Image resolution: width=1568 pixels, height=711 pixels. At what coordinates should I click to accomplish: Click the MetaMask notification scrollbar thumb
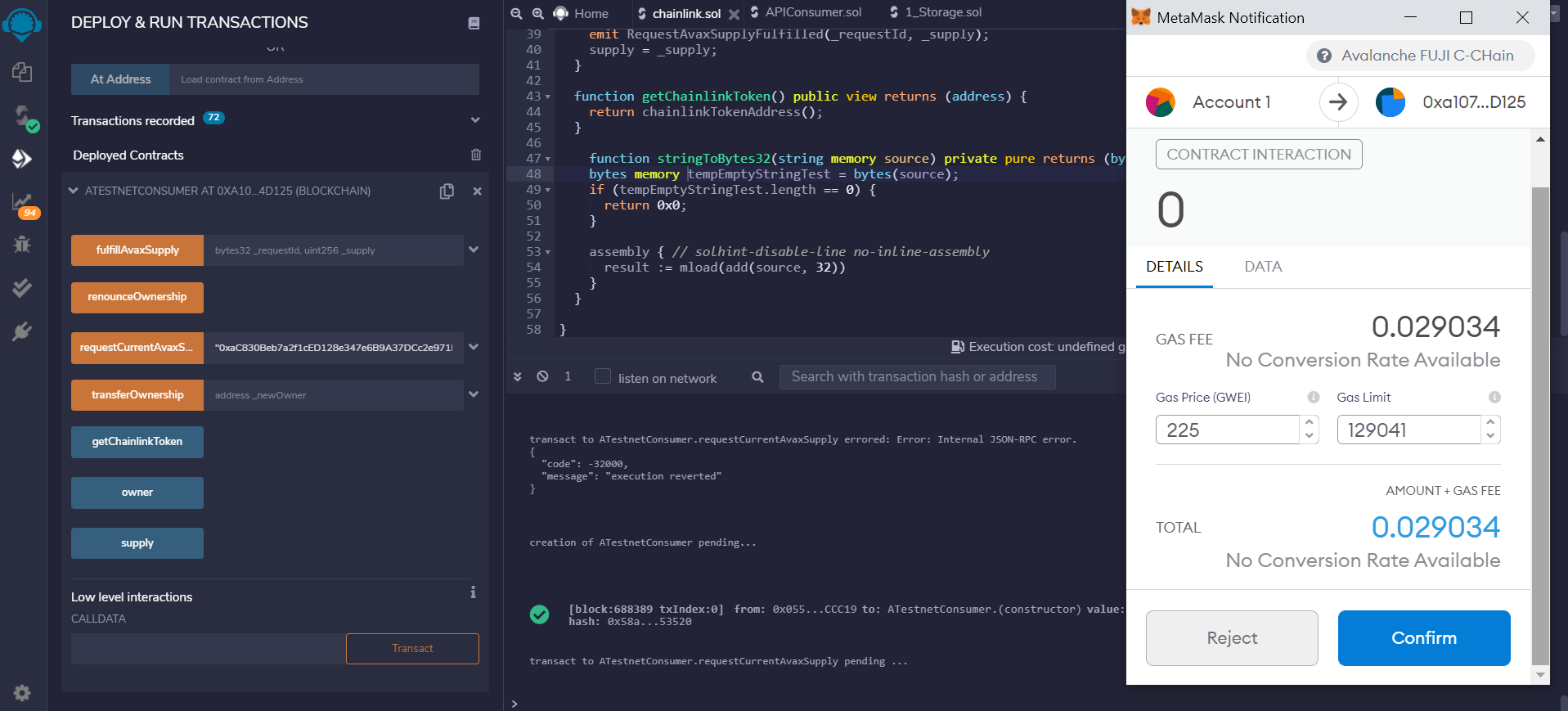[1540, 425]
